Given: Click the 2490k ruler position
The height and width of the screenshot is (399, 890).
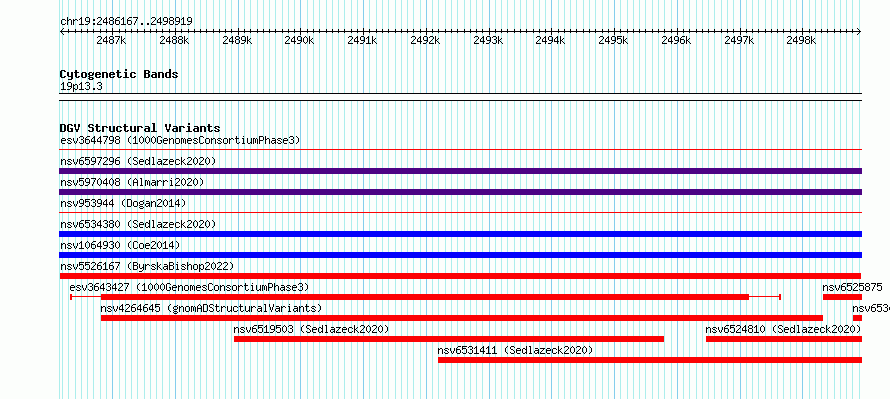Looking at the screenshot, I should [299, 40].
